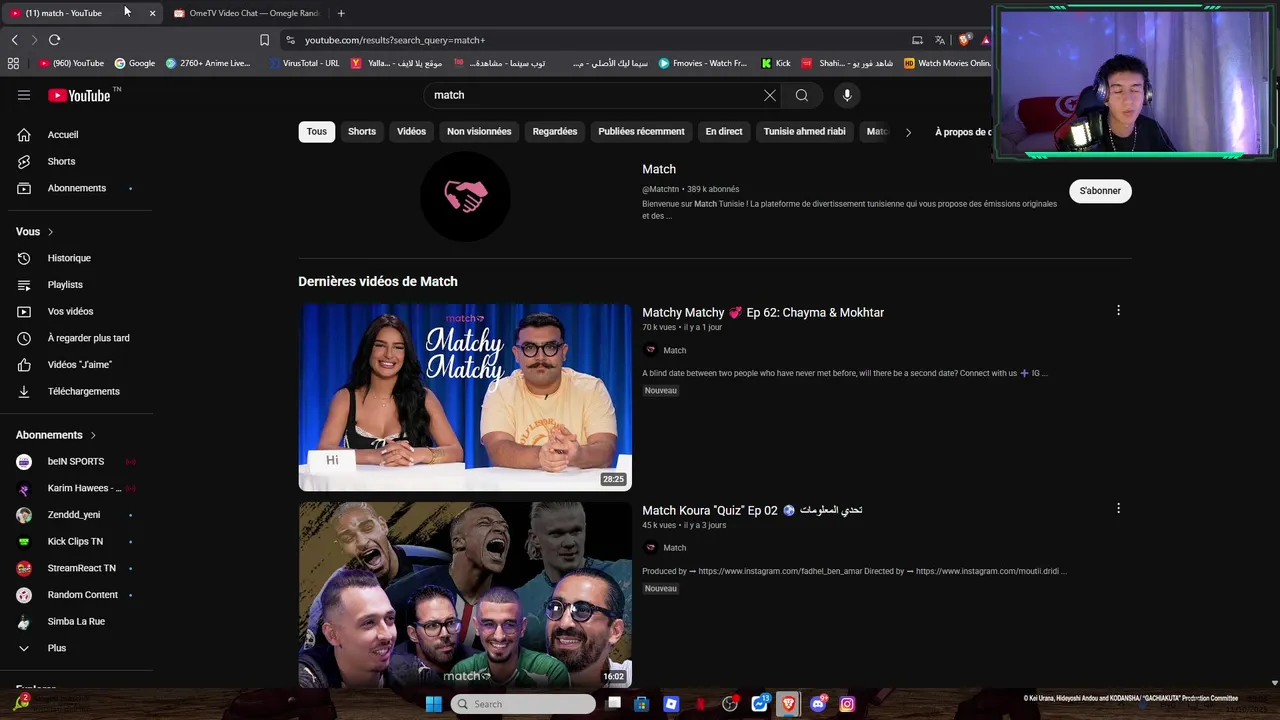Screen dimensions: 1280x720
Task: Switch to the OmeTV Video Chat tab
Action: click(x=245, y=13)
